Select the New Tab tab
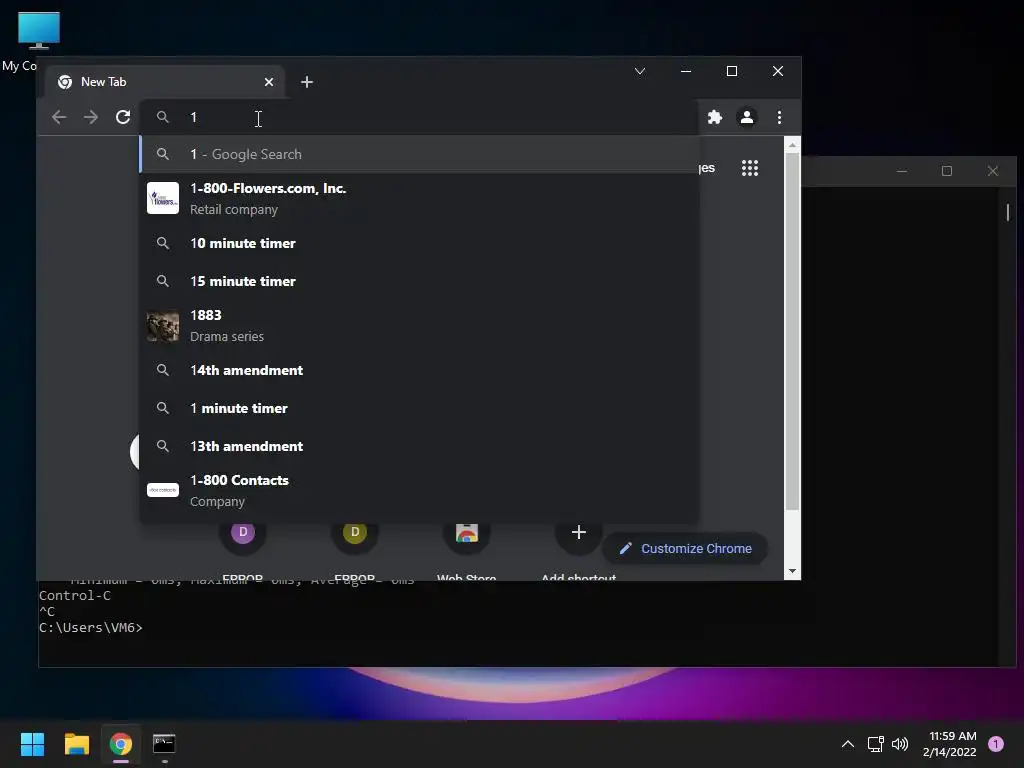The height and width of the screenshot is (768, 1024). (x=166, y=82)
